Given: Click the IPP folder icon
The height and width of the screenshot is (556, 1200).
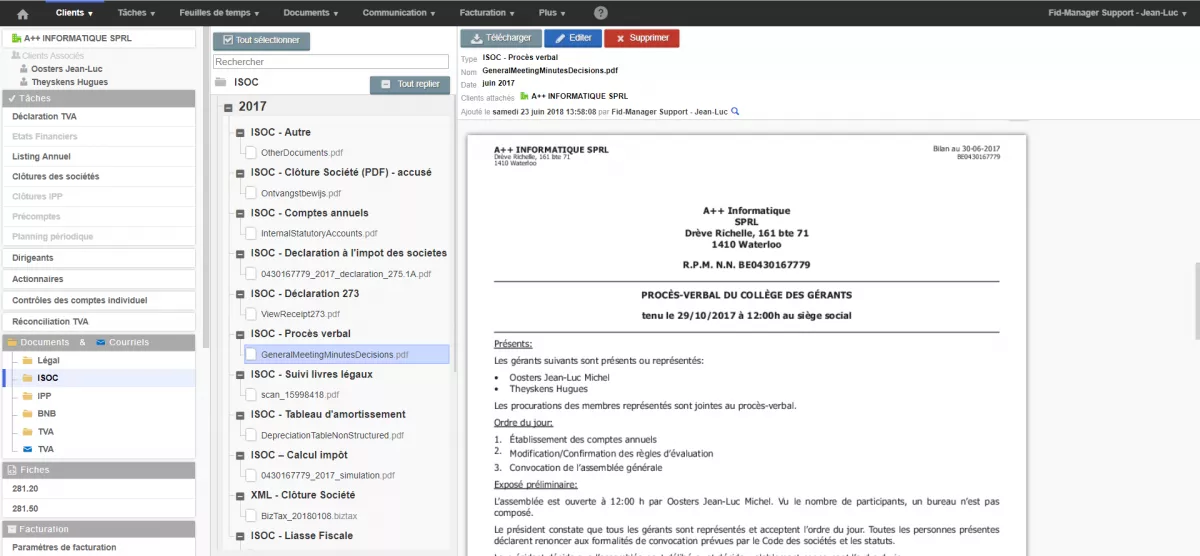Looking at the screenshot, I should 25,396.
